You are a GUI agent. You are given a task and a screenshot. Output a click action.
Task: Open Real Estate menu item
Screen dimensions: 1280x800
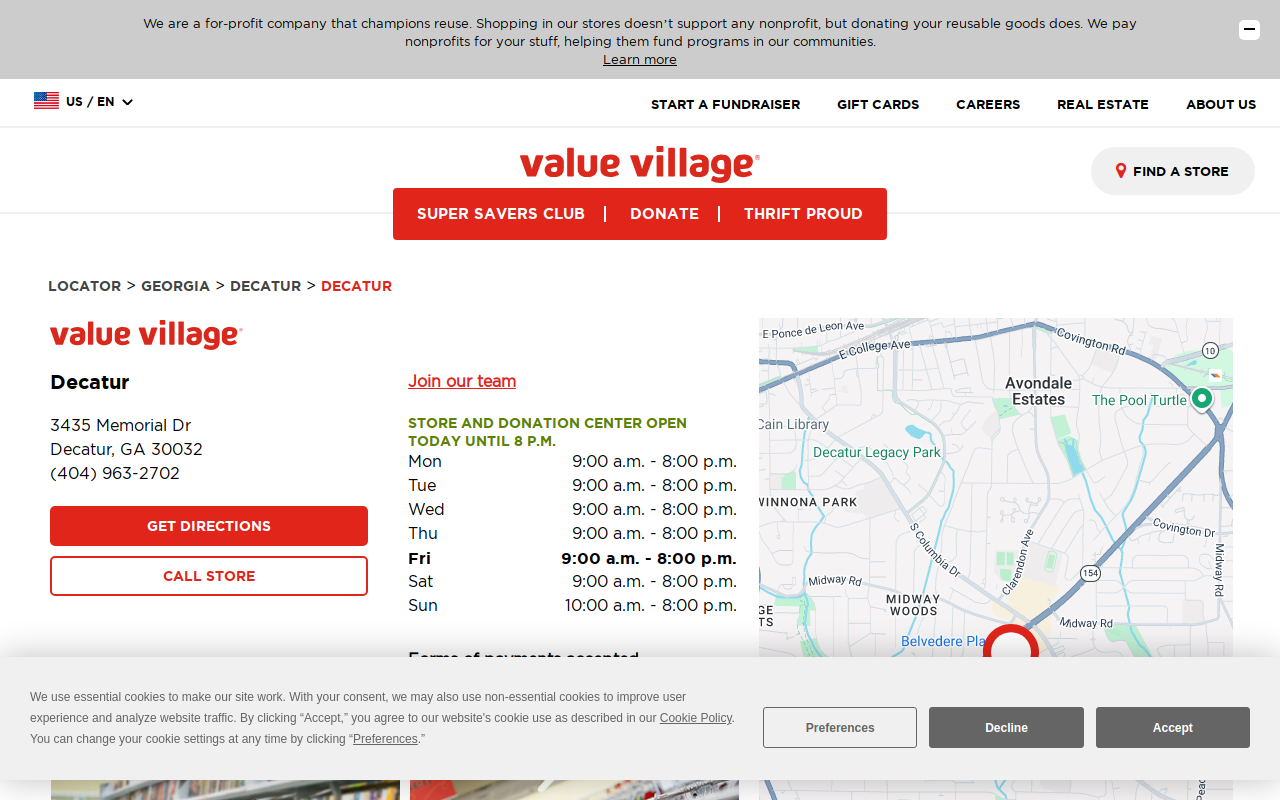pyautogui.click(x=1103, y=104)
